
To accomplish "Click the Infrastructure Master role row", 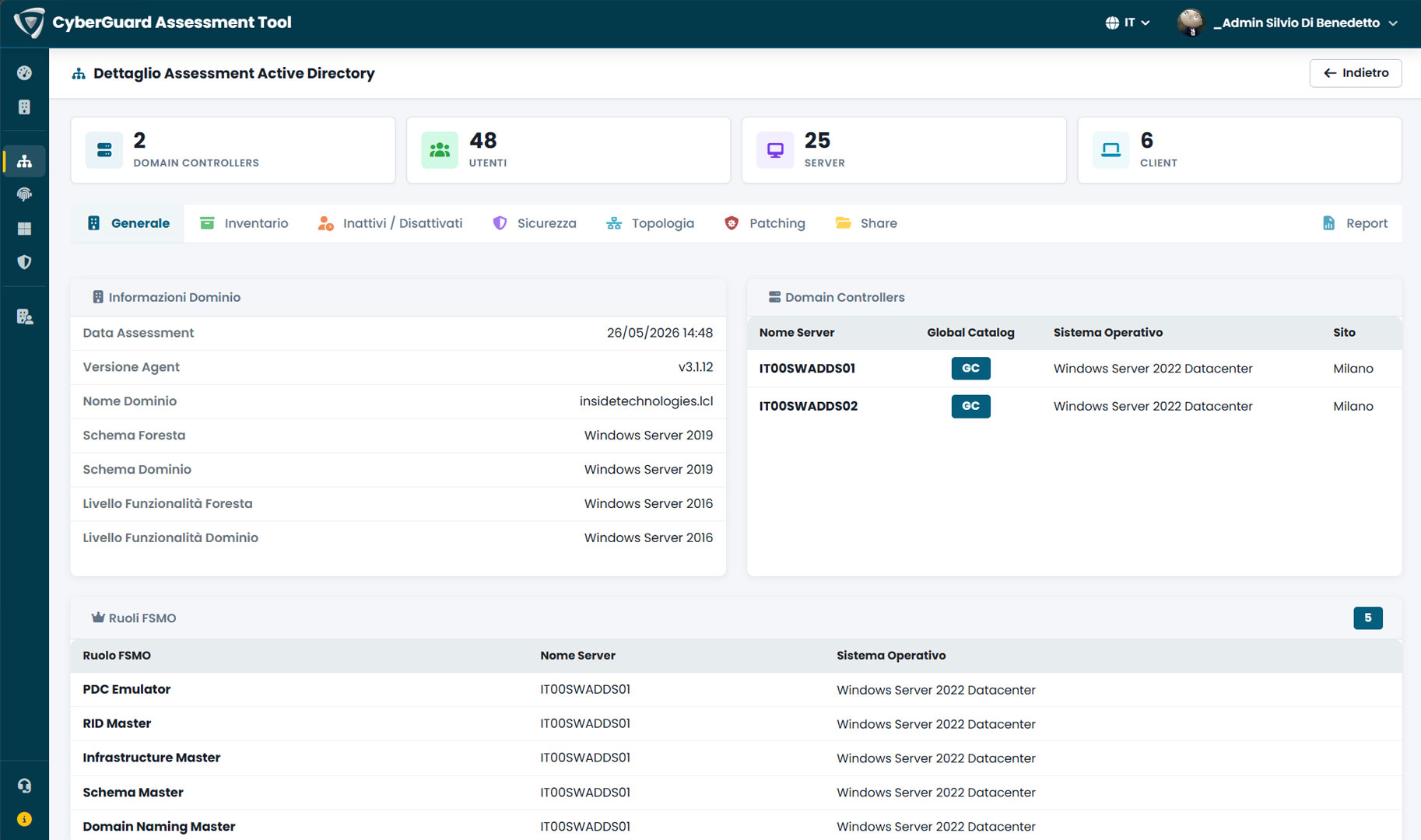I will (736, 758).
